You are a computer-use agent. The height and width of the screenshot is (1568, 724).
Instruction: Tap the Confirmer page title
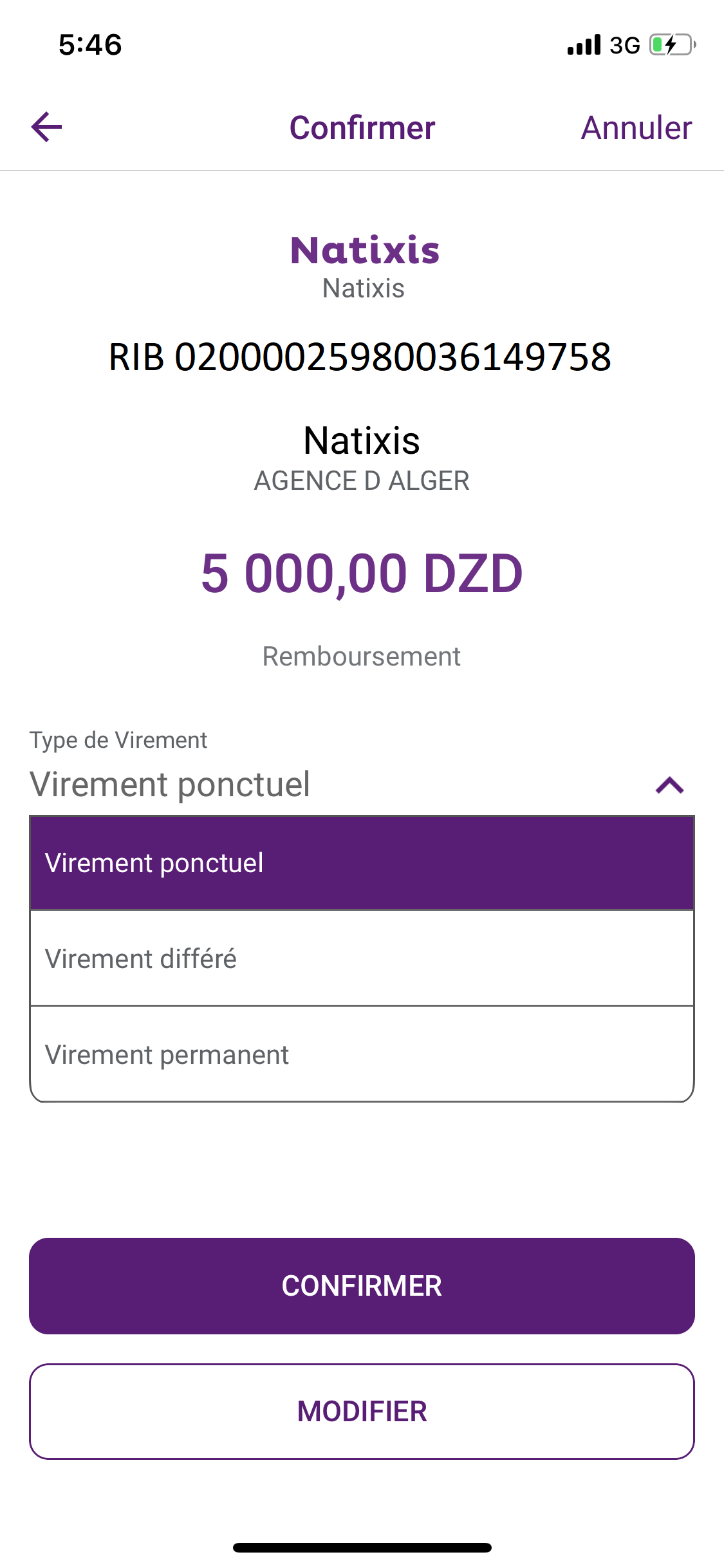pyautogui.click(x=362, y=127)
